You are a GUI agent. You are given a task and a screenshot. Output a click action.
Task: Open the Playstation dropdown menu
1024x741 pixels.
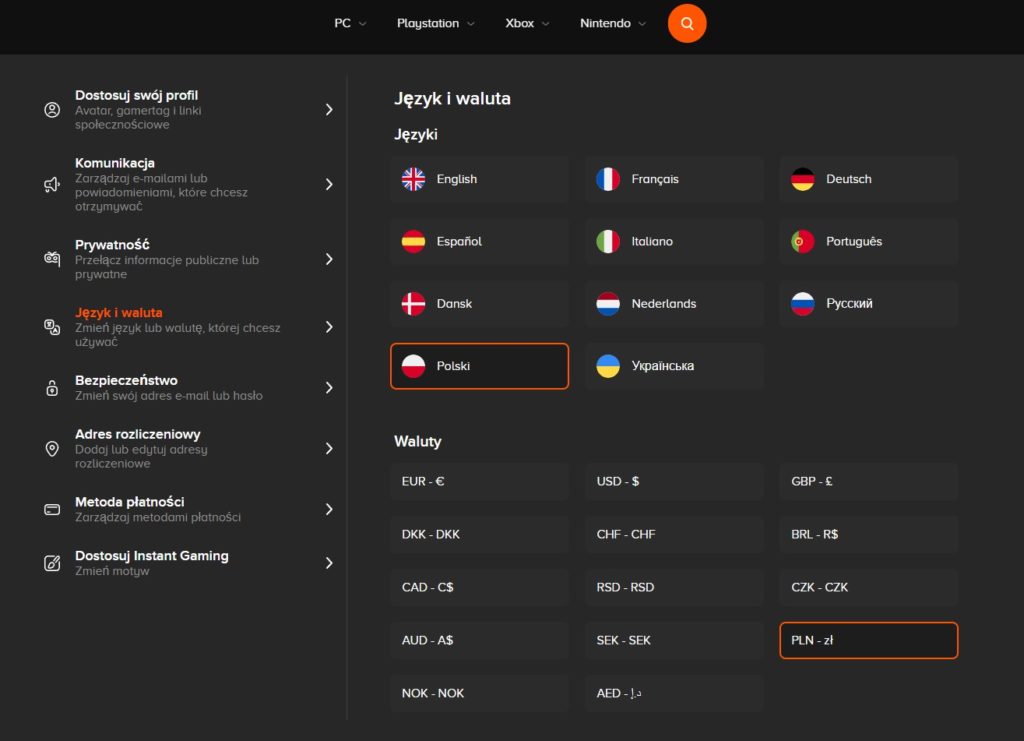click(x=435, y=23)
